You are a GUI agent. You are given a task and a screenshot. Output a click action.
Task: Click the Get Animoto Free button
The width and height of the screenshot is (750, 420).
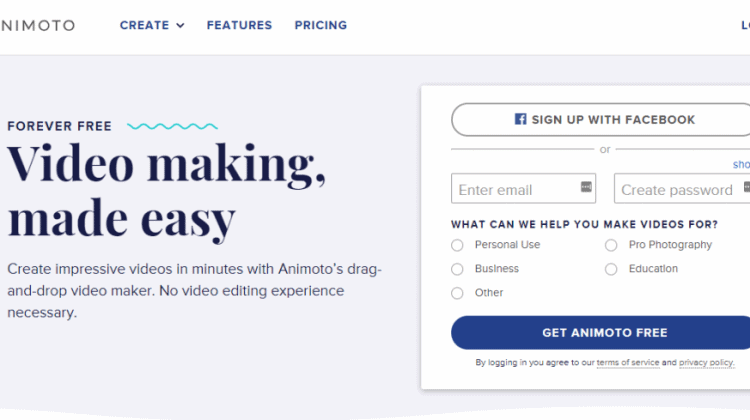click(601, 332)
